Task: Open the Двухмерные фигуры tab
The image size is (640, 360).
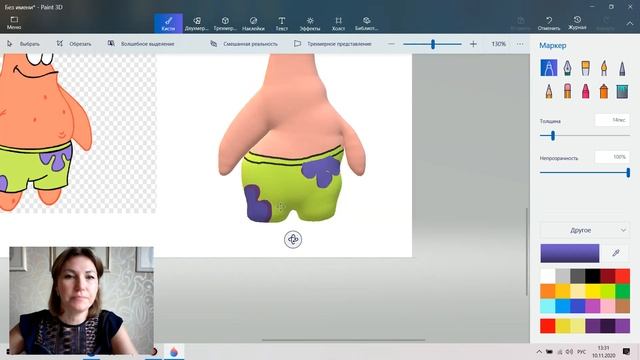Action: tap(197, 23)
